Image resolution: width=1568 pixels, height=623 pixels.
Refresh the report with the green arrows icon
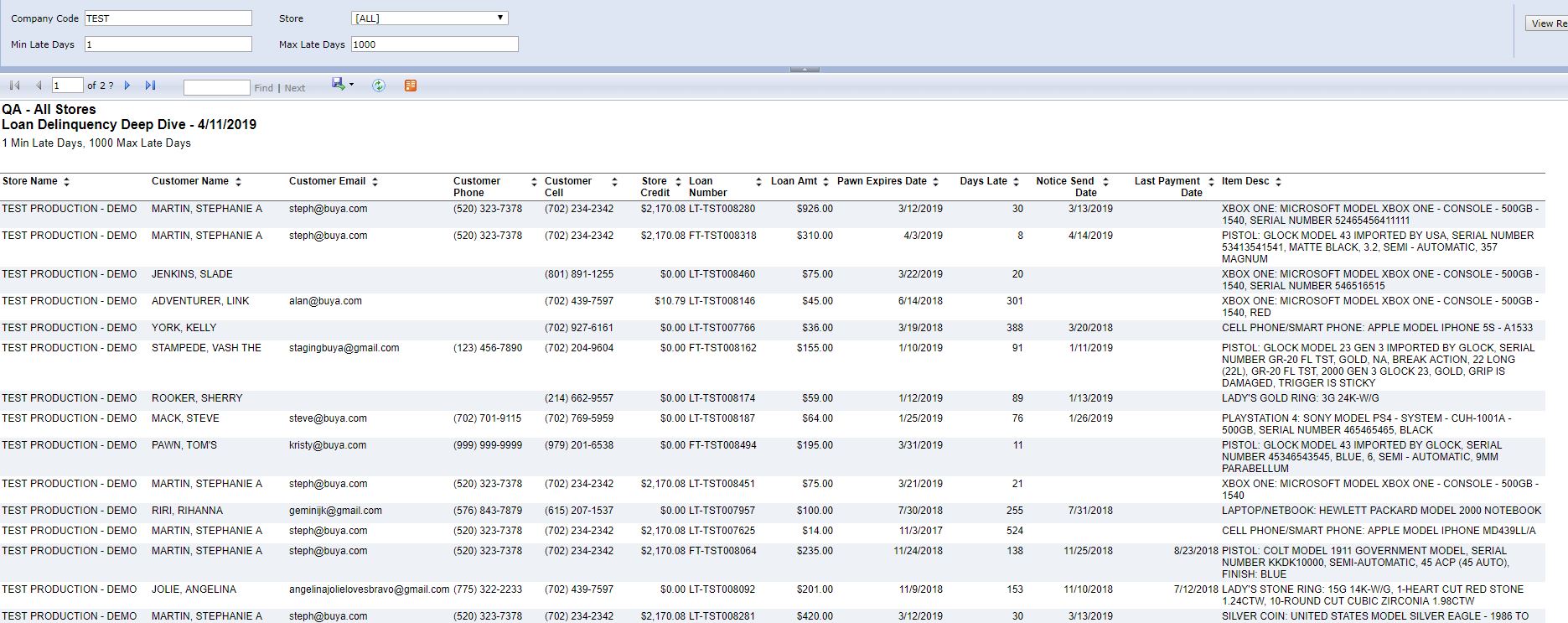379,86
